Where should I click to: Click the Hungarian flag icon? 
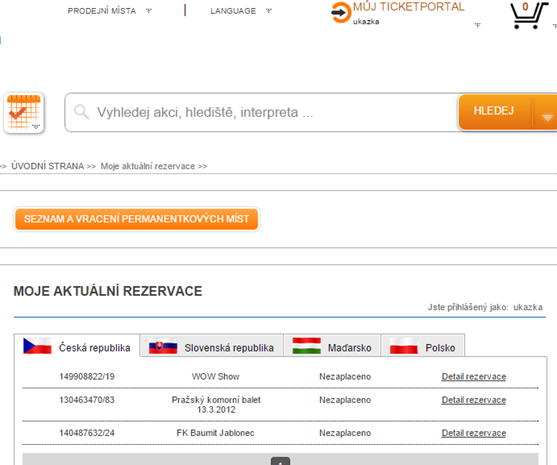[x=307, y=346]
